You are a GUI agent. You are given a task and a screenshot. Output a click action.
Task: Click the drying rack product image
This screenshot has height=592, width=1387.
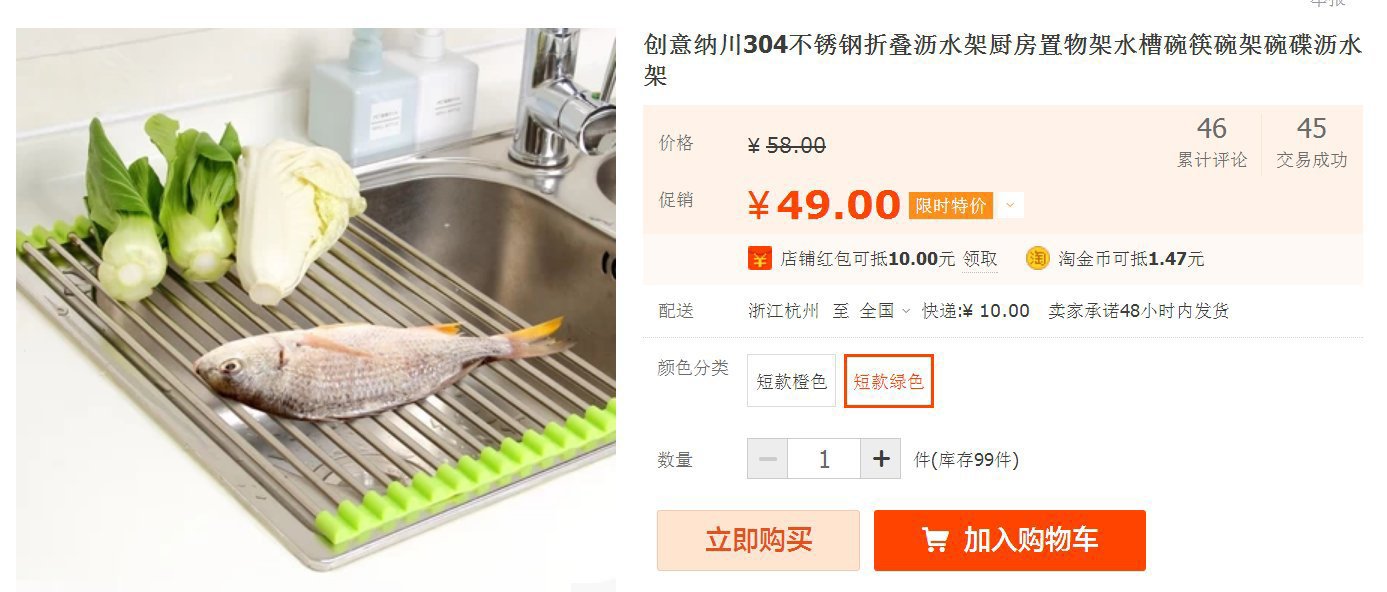click(316, 309)
